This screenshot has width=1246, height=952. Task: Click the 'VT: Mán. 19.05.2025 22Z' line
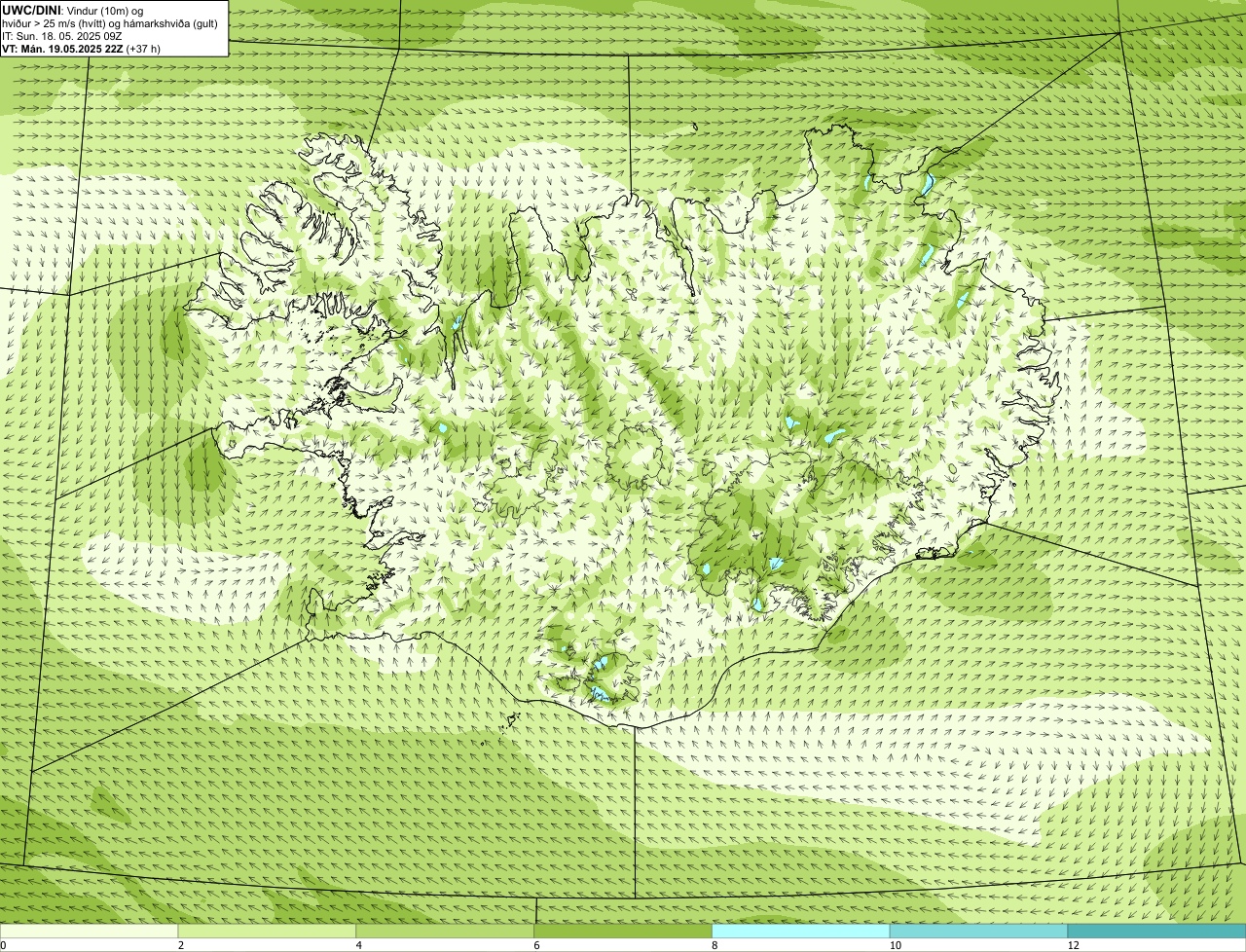[82, 48]
